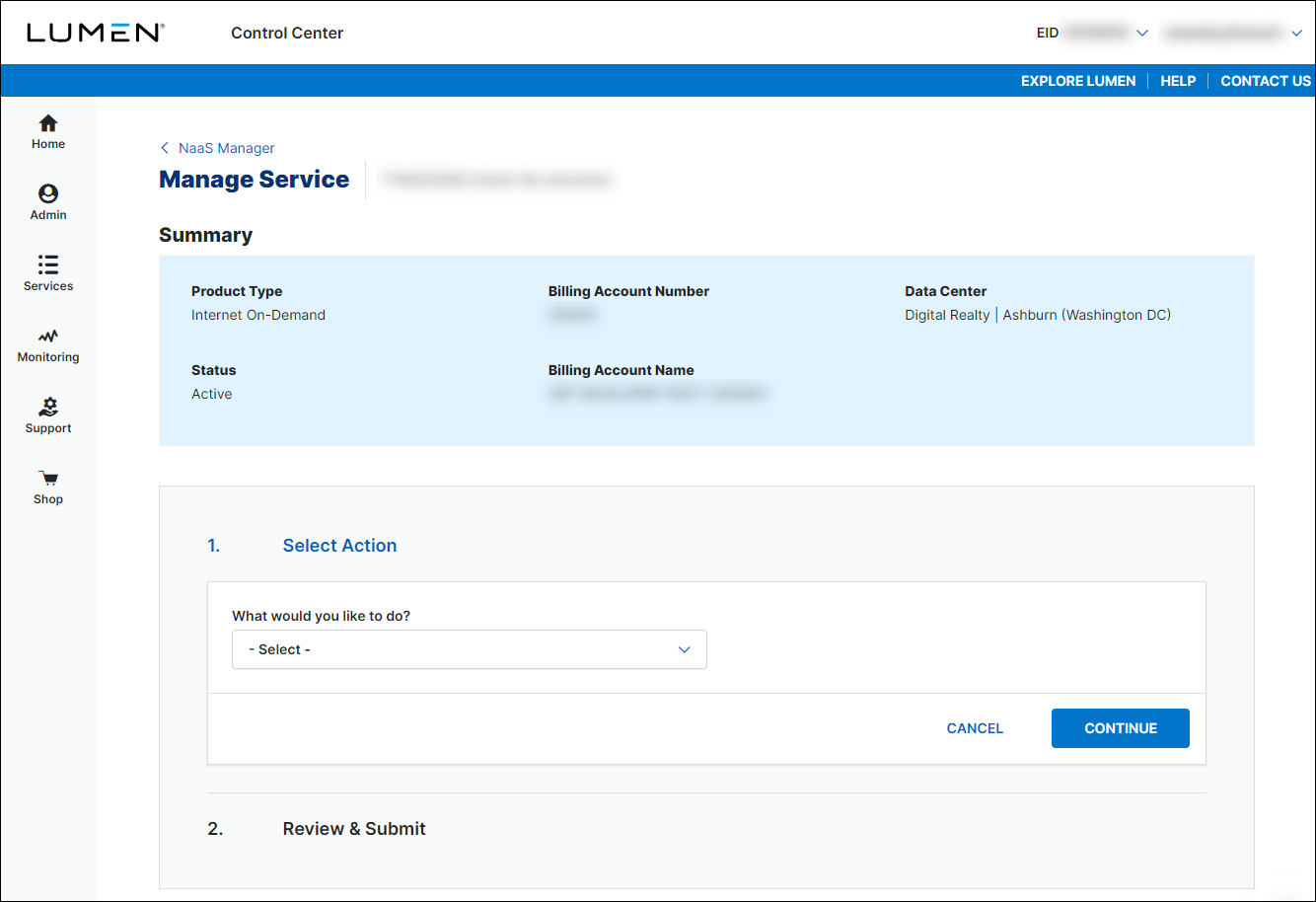The width and height of the screenshot is (1316, 902).
Task: Click the Continue button
Action: coord(1121,728)
